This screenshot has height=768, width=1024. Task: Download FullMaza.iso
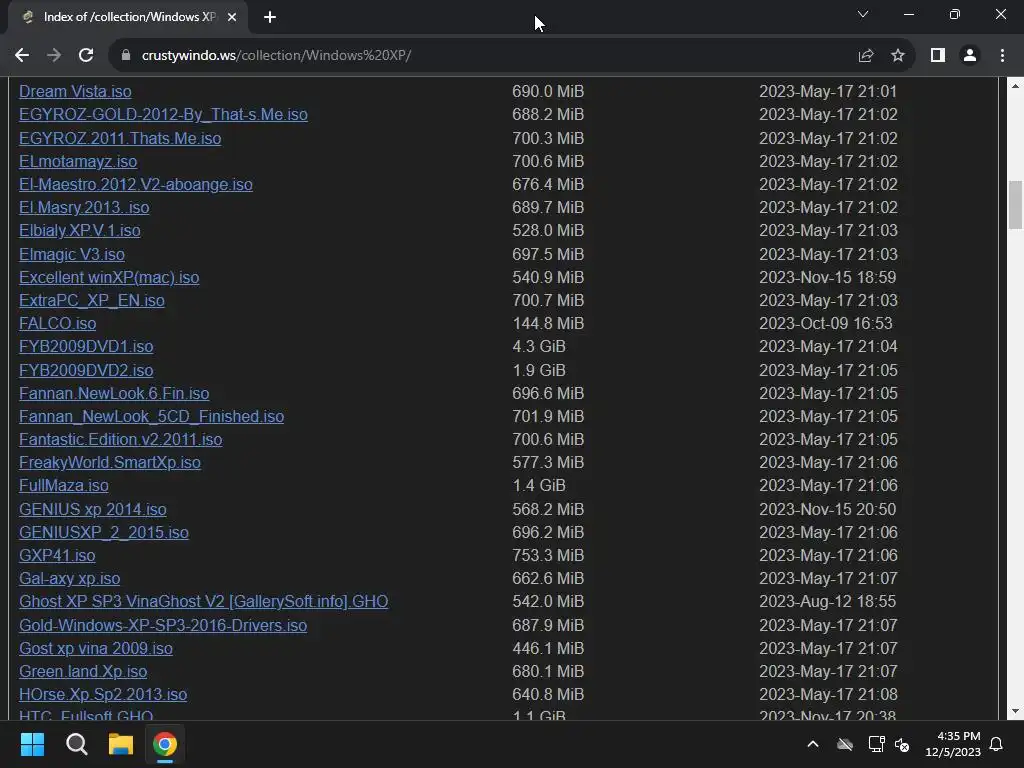click(x=64, y=486)
